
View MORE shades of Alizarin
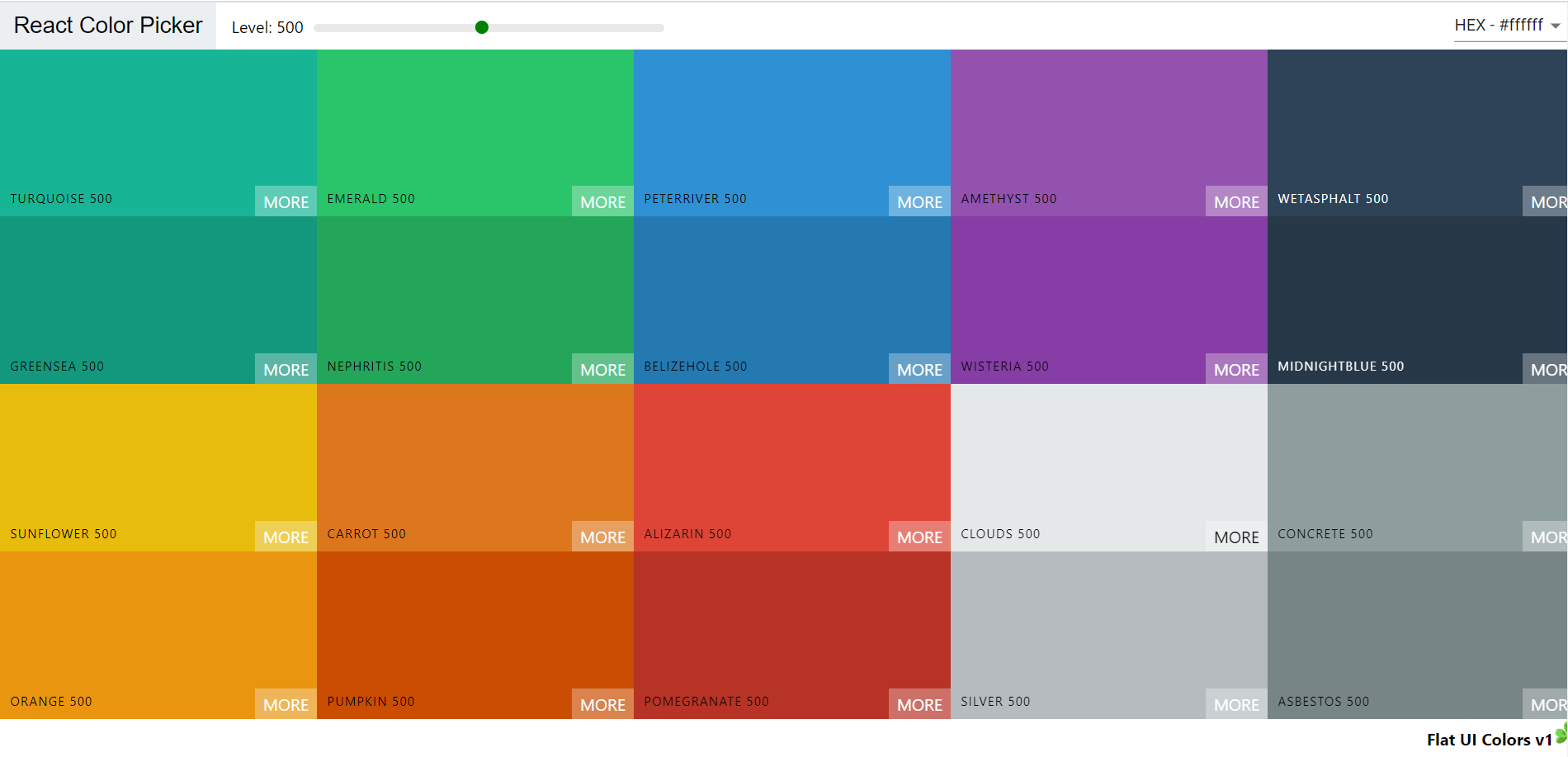(919, 537)
